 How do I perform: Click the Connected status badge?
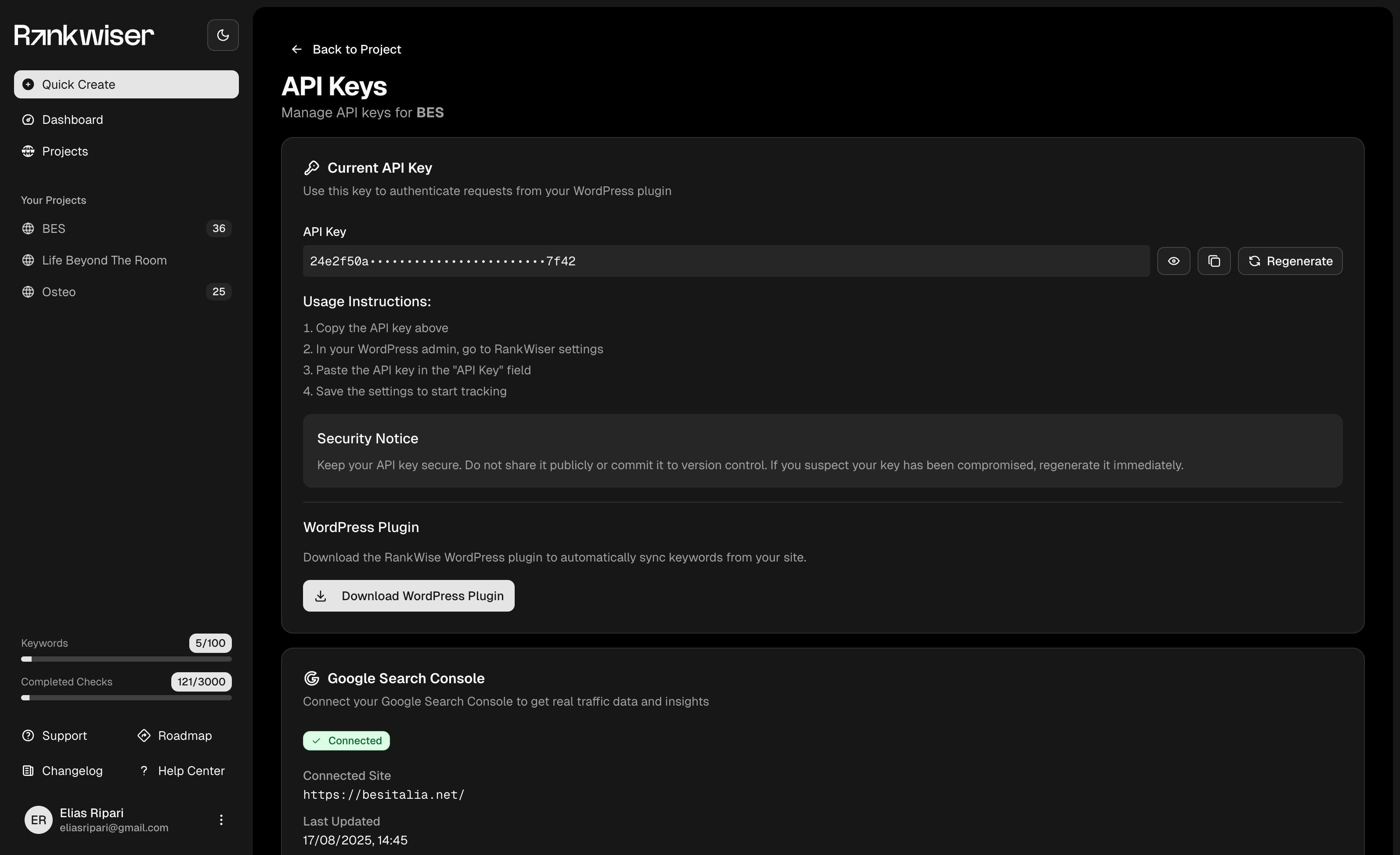click(346, 740)
